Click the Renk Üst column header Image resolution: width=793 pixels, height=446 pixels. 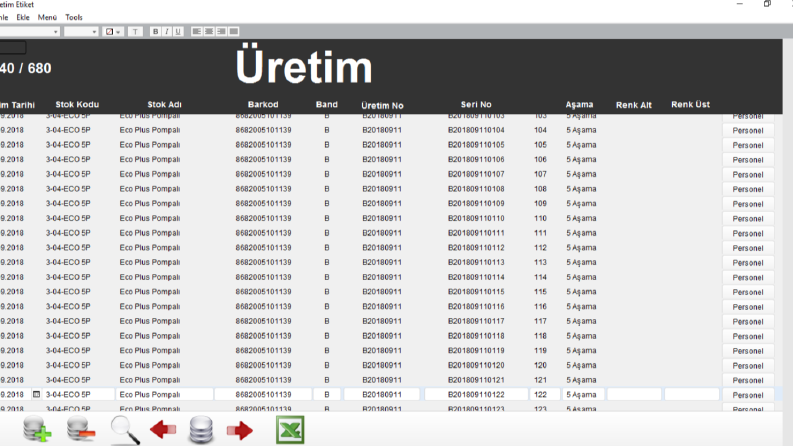tap(690, 105)
